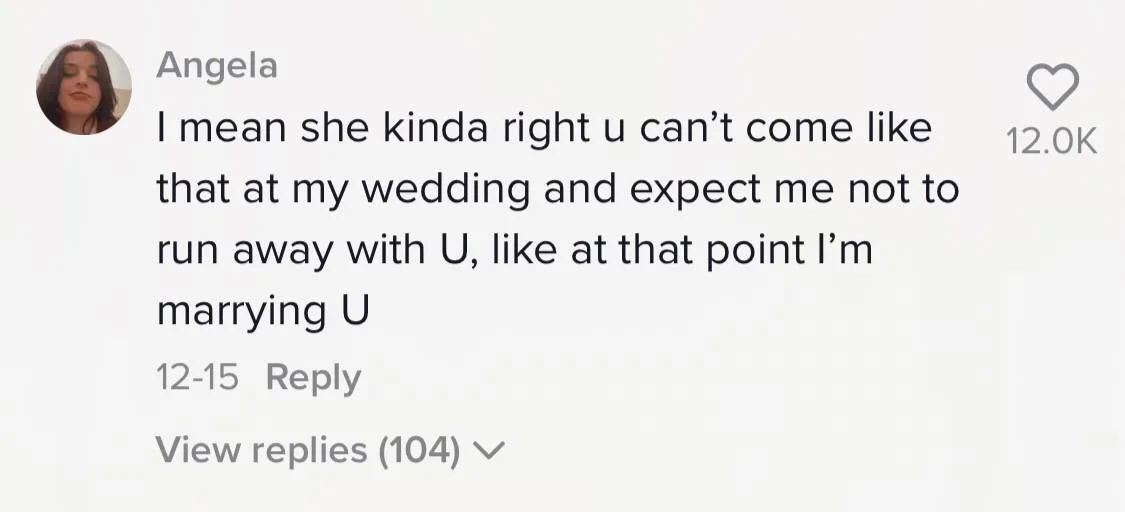This screenshot has height=512, width=1125.
Task: Open Angela's profile picture
Action: (84, 87)
